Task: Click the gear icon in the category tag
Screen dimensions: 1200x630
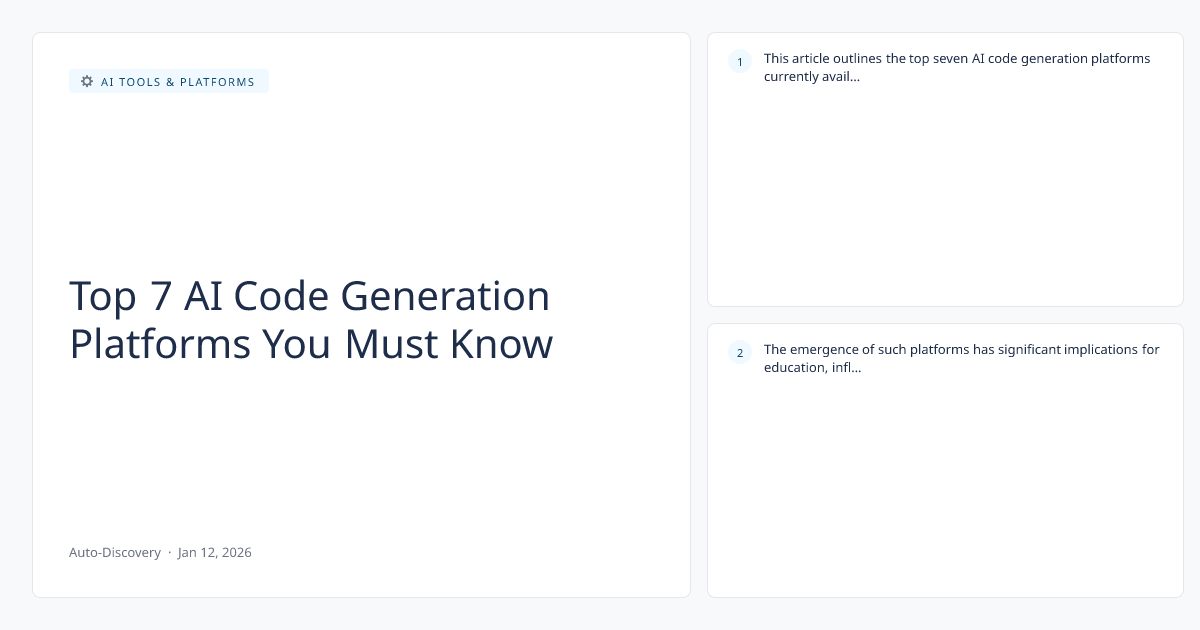Action: point(87,82)
